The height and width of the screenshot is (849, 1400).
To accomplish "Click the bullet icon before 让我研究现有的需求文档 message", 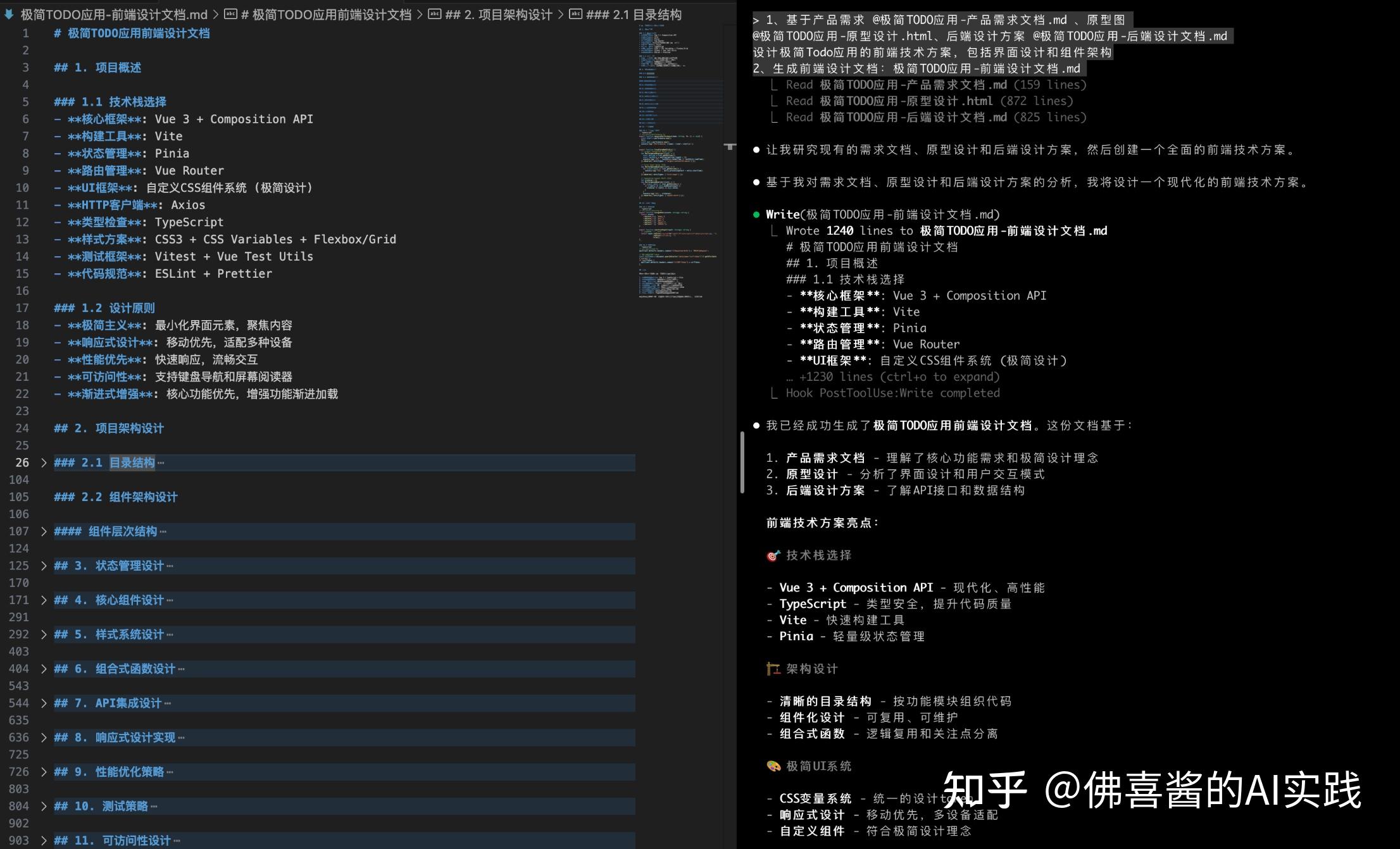I will coord(756,150).
